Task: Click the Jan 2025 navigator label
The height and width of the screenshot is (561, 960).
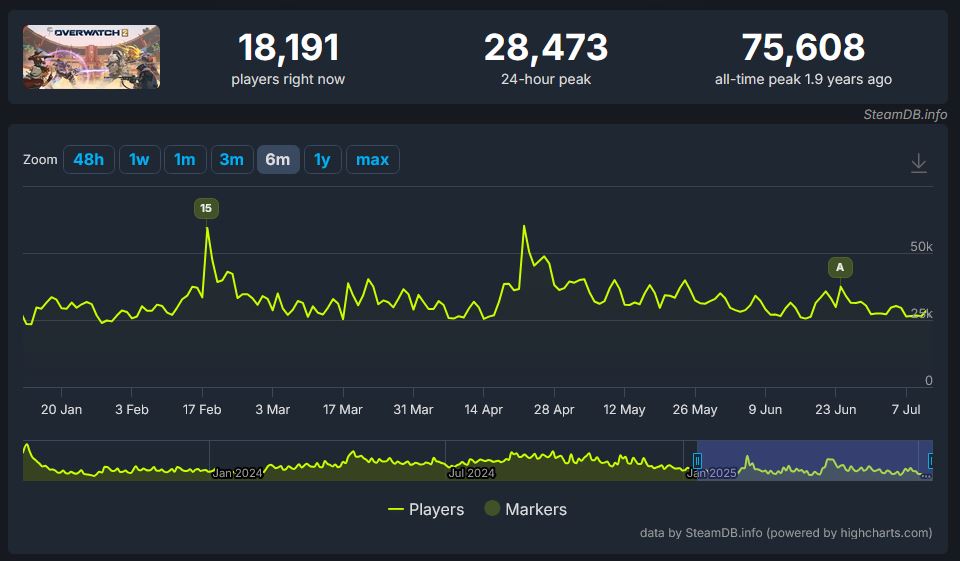Action: [x=711, y=473]
